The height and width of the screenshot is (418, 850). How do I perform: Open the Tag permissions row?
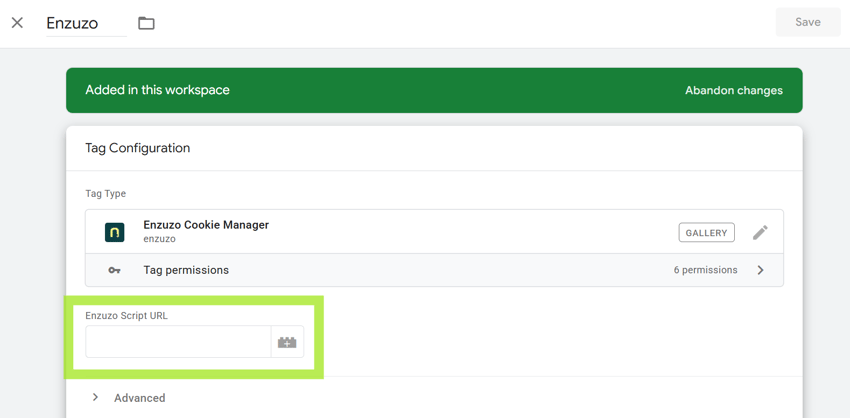(x=434, y=270)
